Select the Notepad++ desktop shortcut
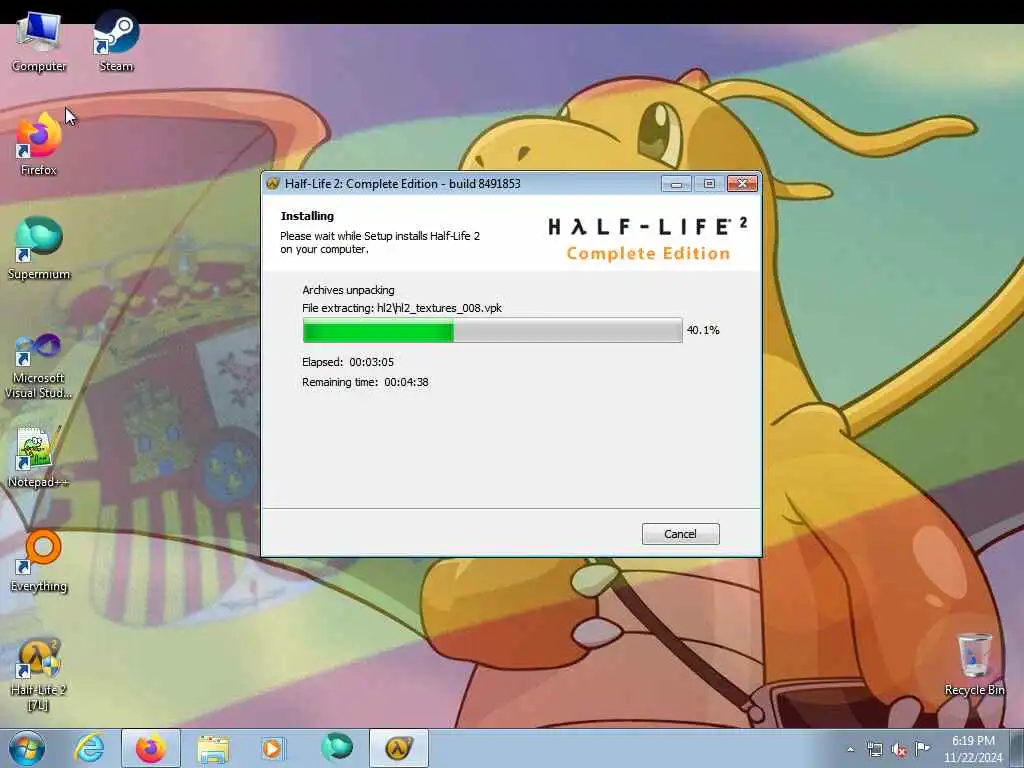 [39, 457]
